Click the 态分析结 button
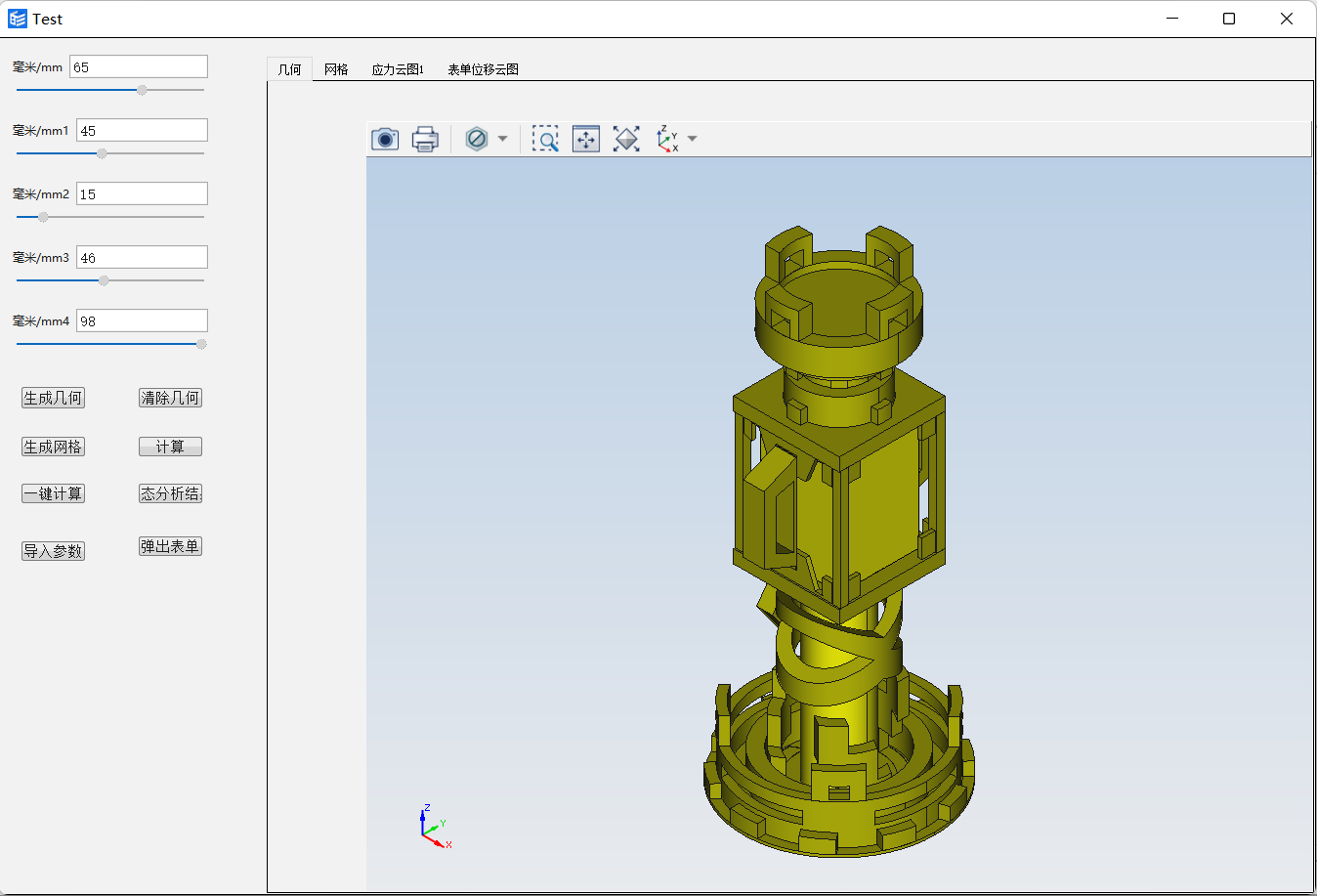 (170, 493)
